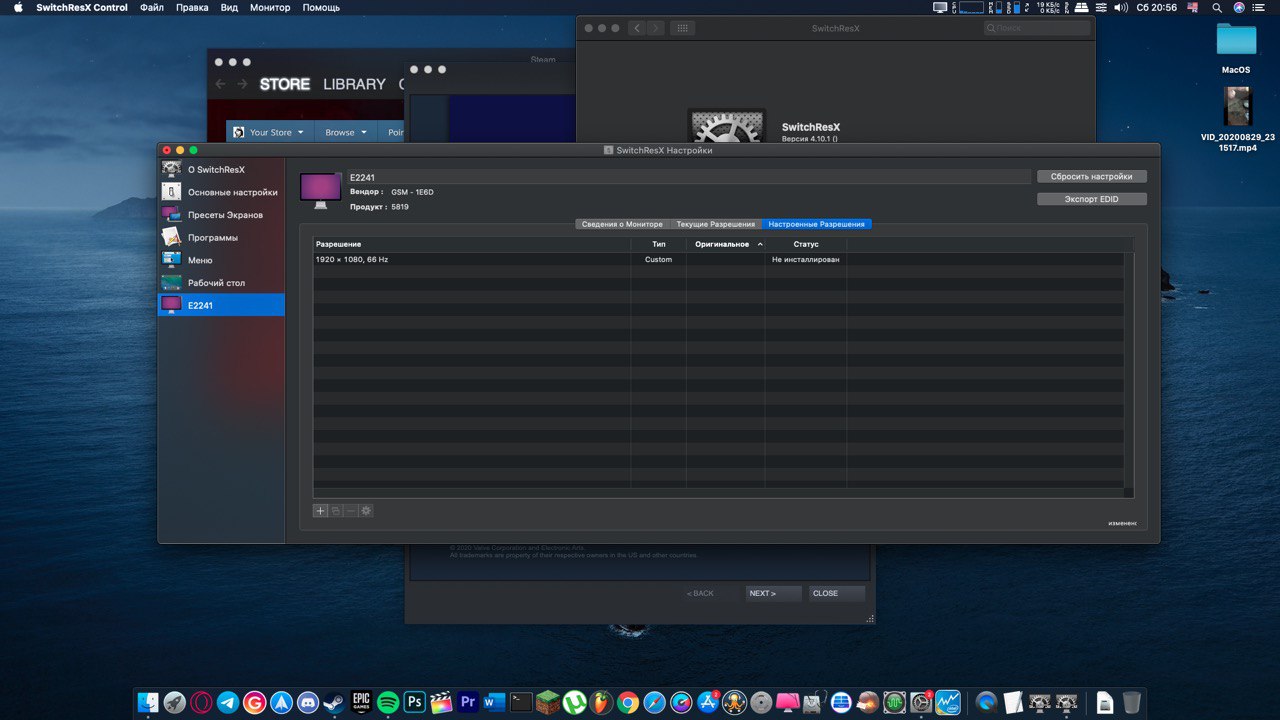Viewport: 1280px width, 720px height.
Task: Sort by Разрешение column header
Action: [x=472, y=244]
